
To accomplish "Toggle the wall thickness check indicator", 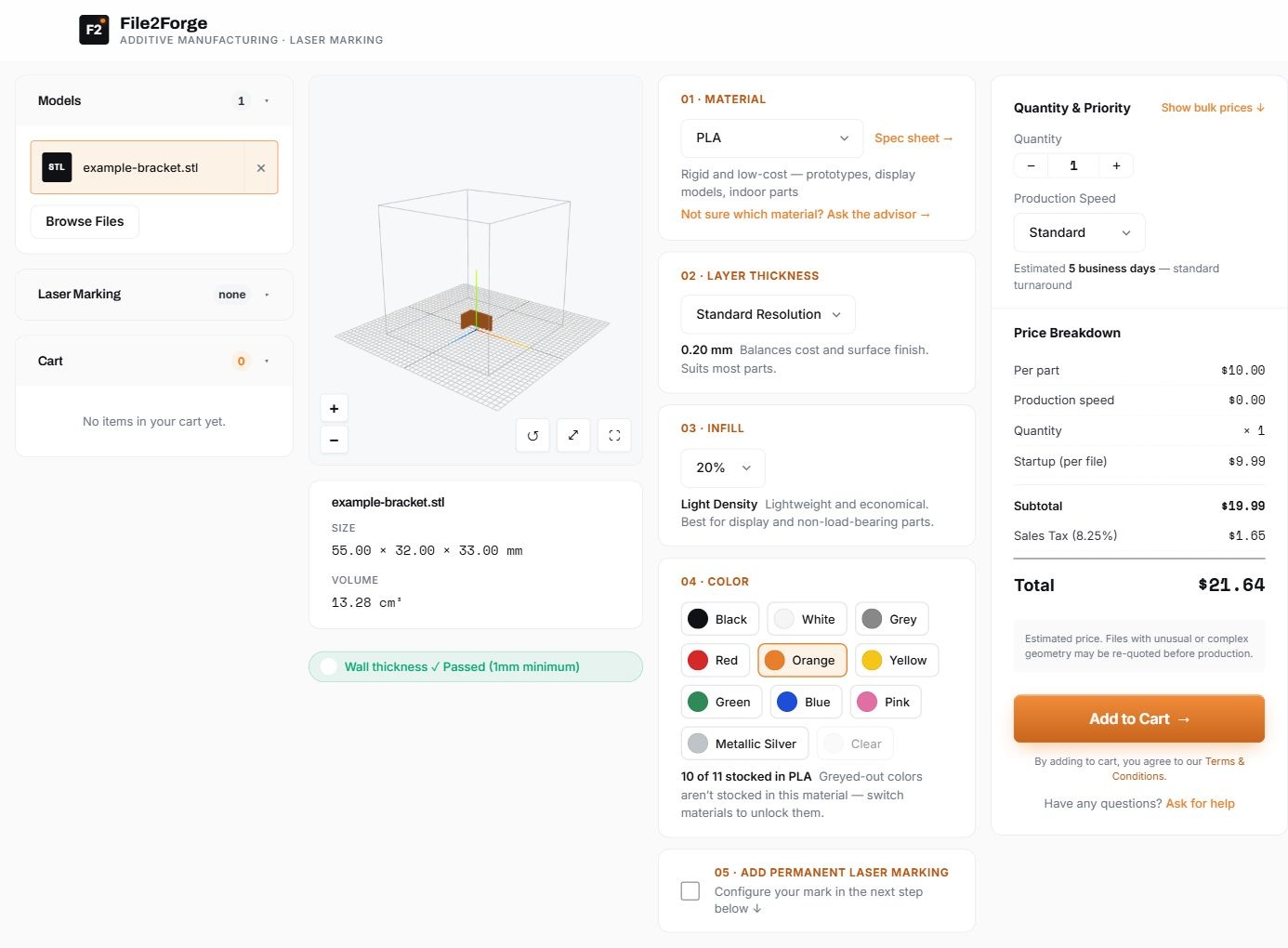I will [329, 666].
